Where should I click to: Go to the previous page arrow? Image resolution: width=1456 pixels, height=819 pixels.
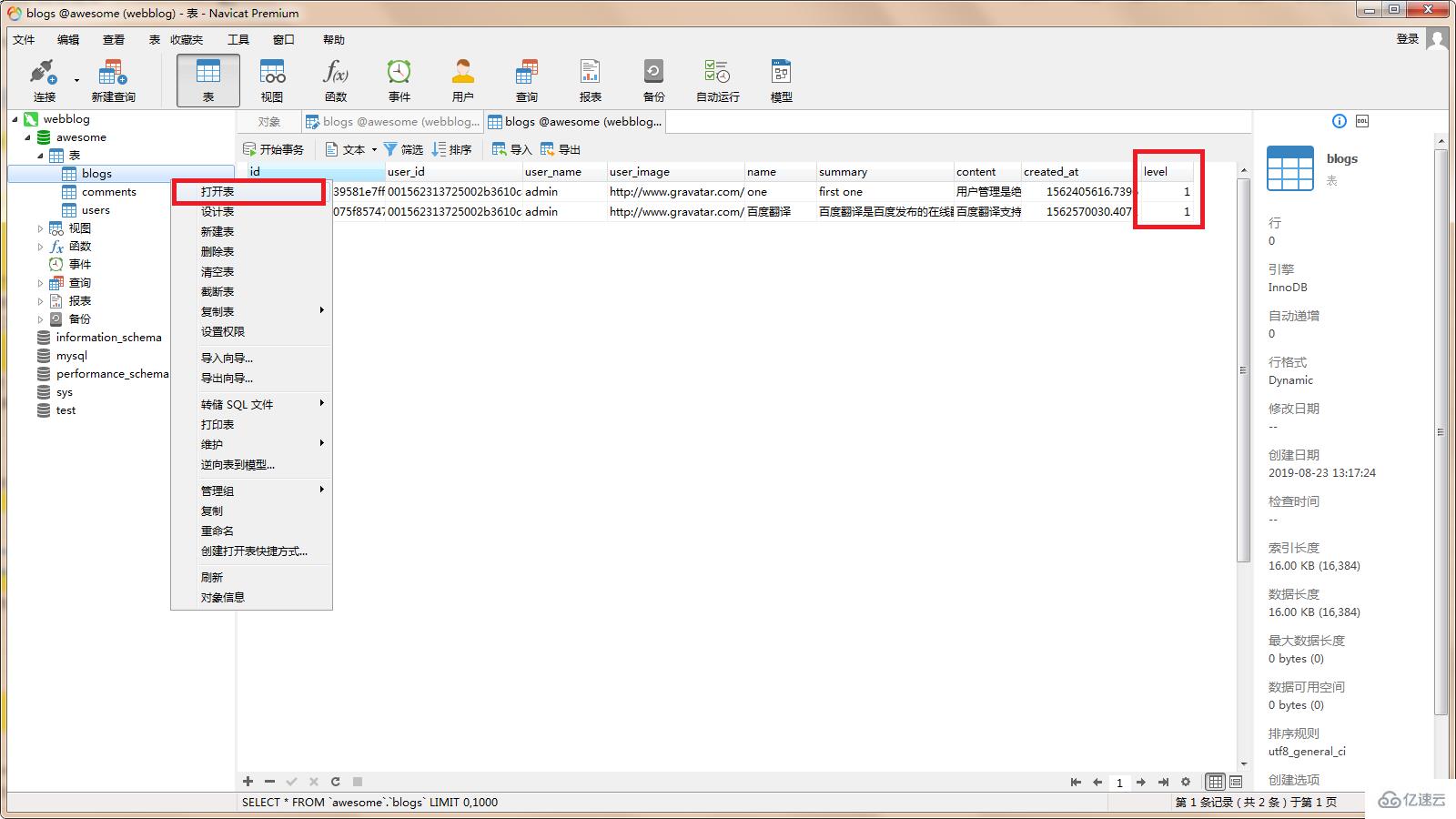point(1097,782)
